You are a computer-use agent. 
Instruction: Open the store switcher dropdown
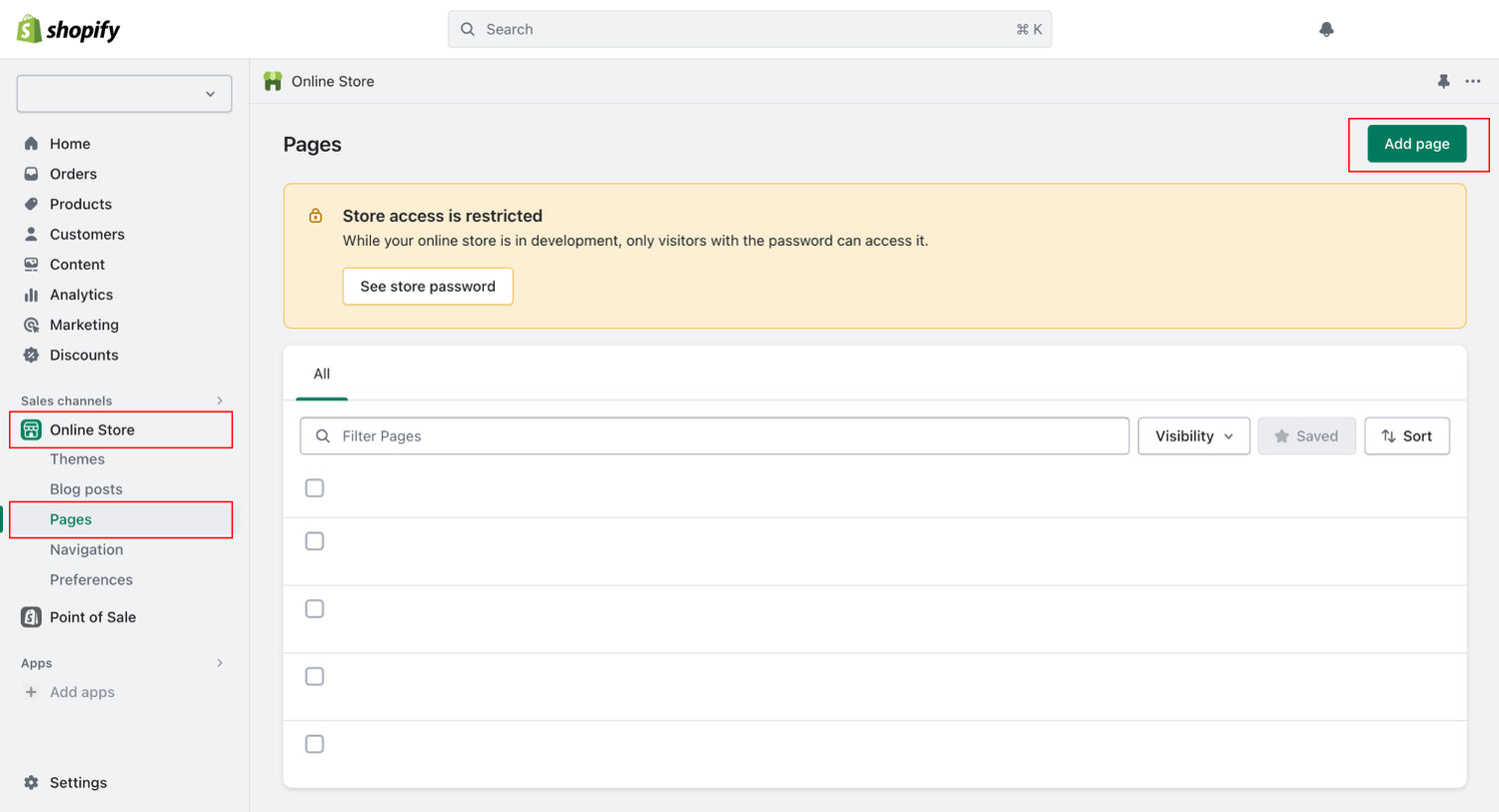point(124,94)
